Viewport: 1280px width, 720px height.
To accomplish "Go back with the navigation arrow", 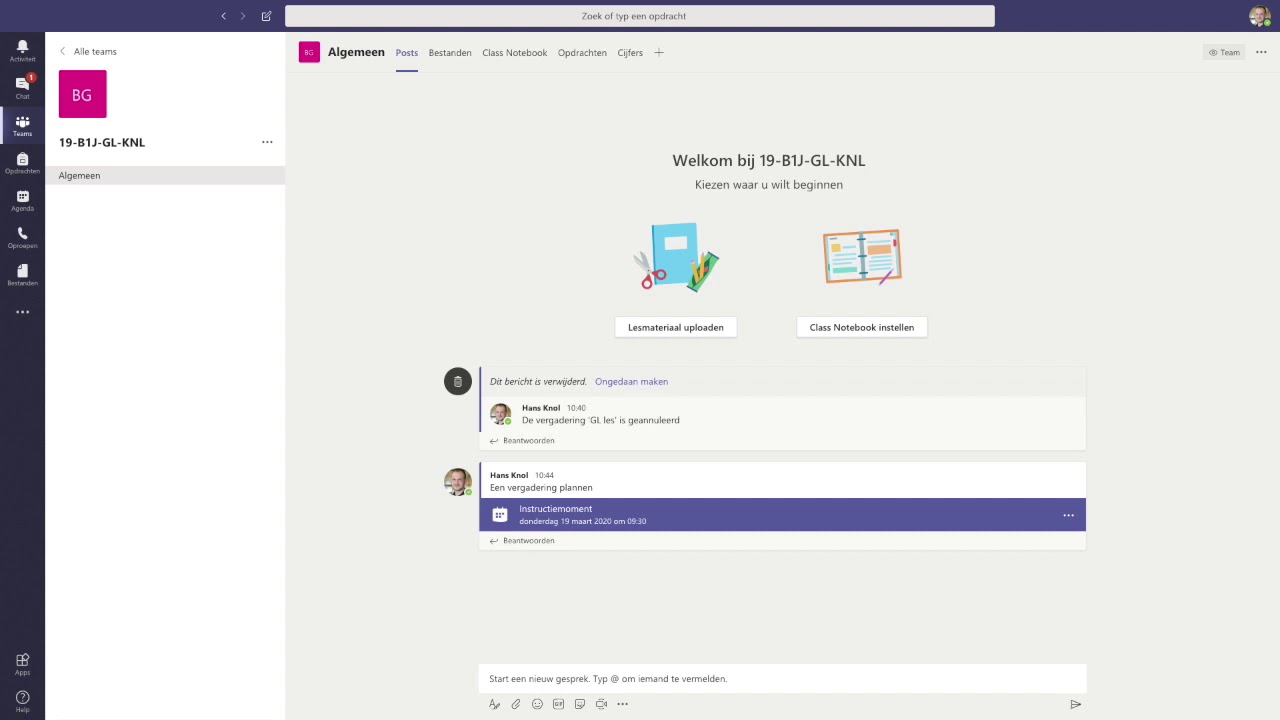I will (x=223, y=16).
